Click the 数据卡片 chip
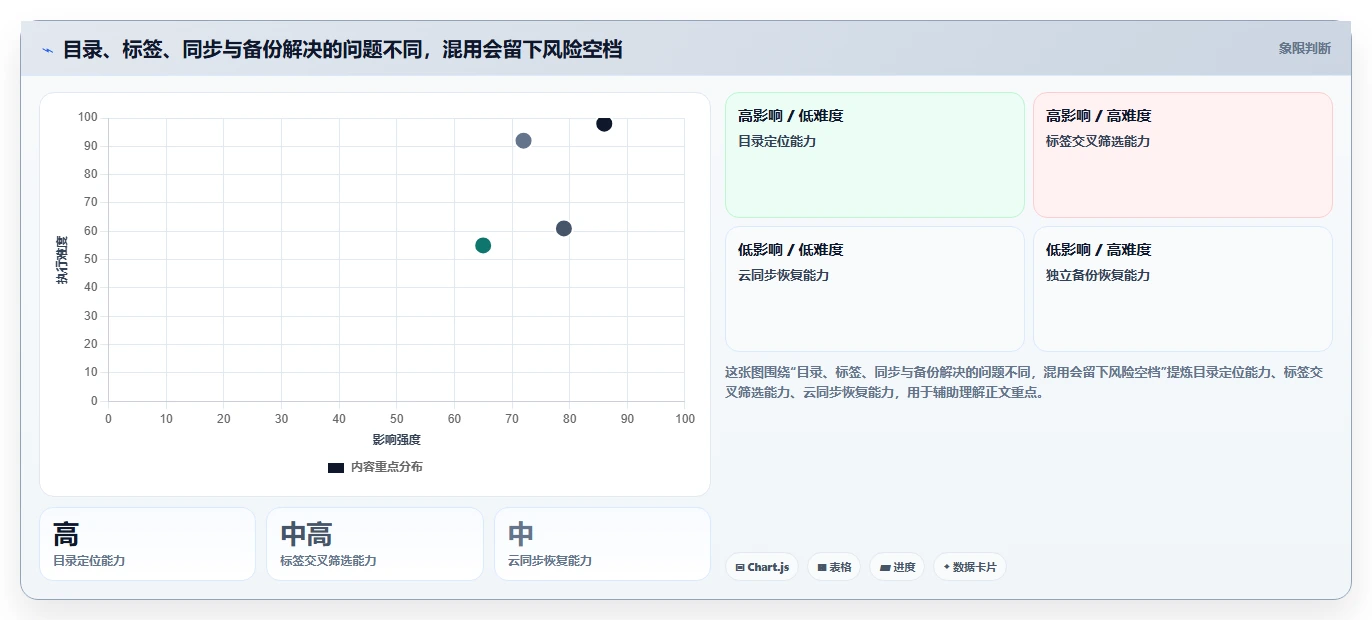This screenshot has height=620, width=1372. point(969,567)
